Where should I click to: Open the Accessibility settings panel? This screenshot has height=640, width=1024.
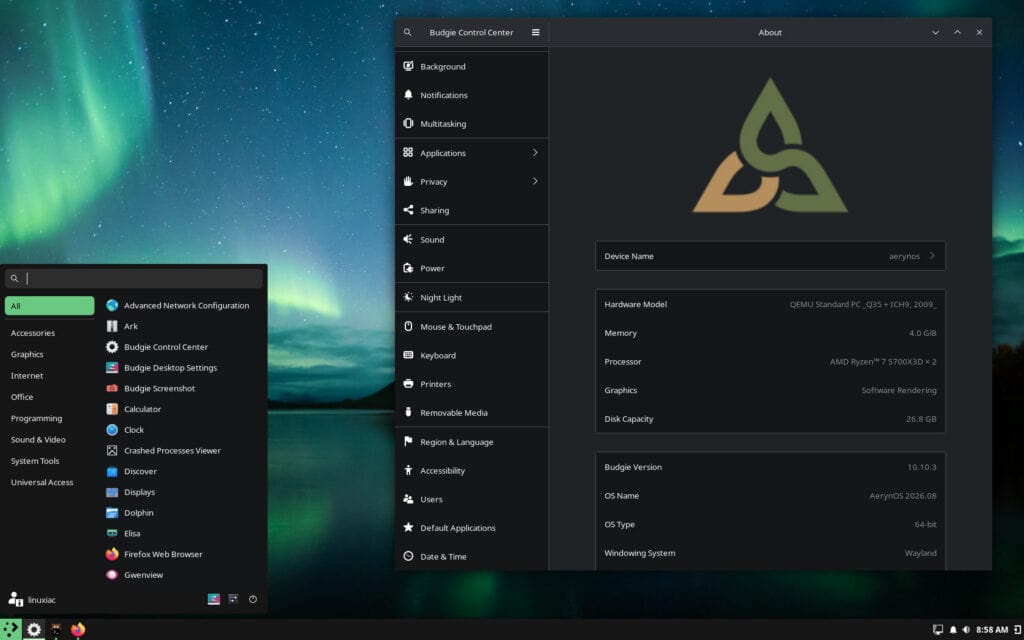(472, 471)
